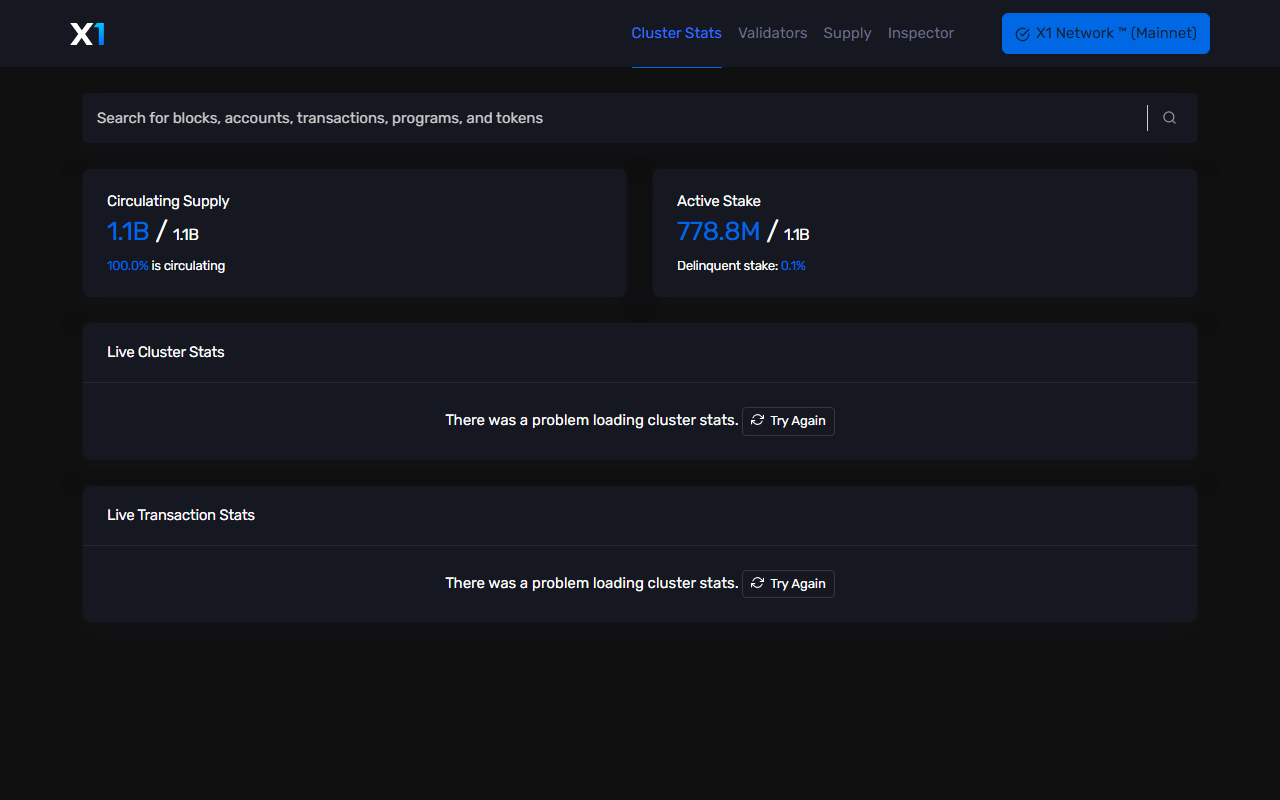Click the 778.8M active stake value
This screenshot has width=1280, height=800.
(718, 232)
